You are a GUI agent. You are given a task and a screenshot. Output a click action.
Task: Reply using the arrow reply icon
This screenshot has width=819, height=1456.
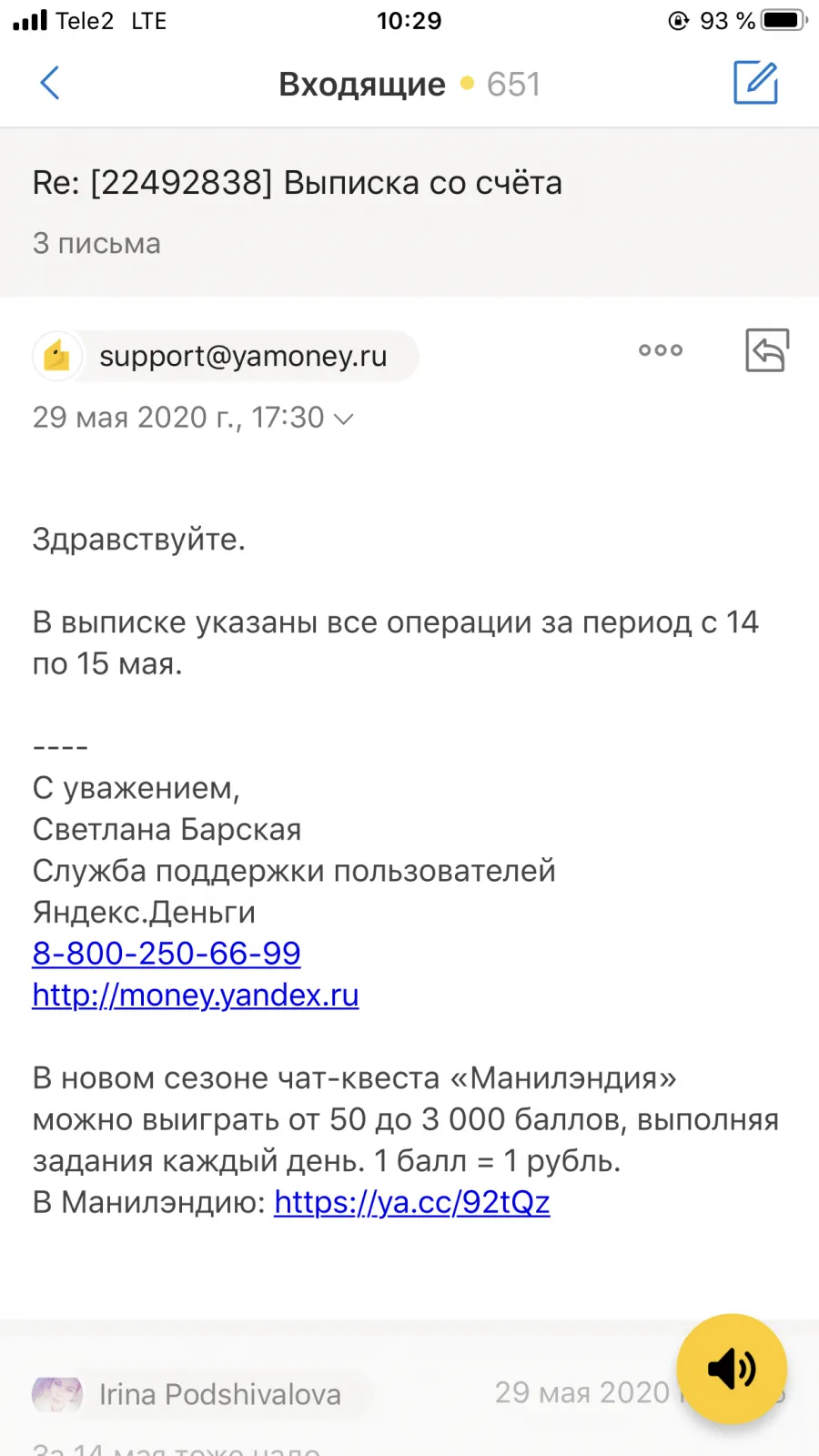tap(767, 350)
